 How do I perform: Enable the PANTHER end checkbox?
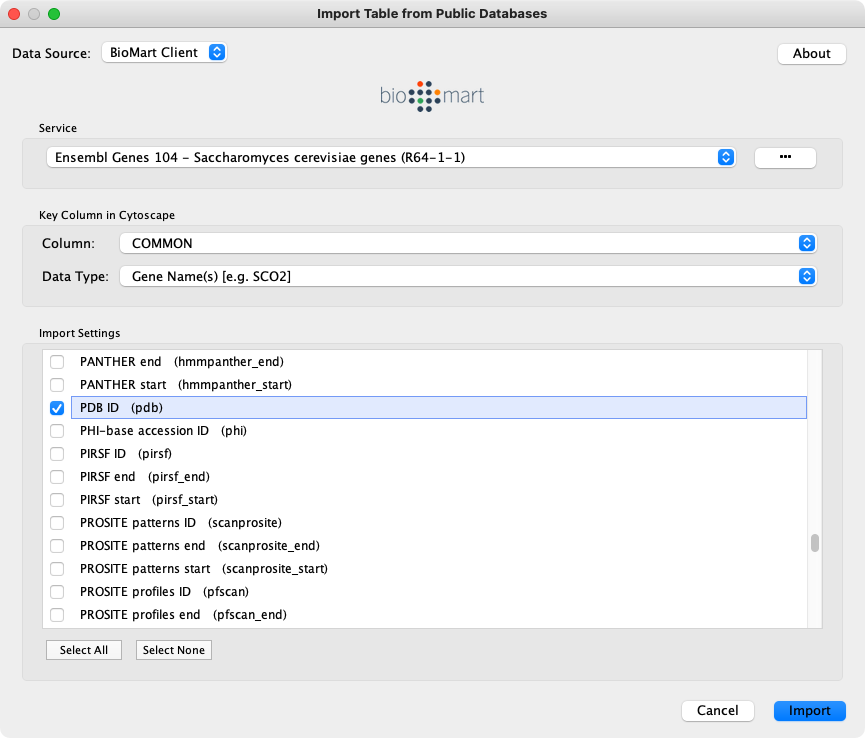click(57, 361)
